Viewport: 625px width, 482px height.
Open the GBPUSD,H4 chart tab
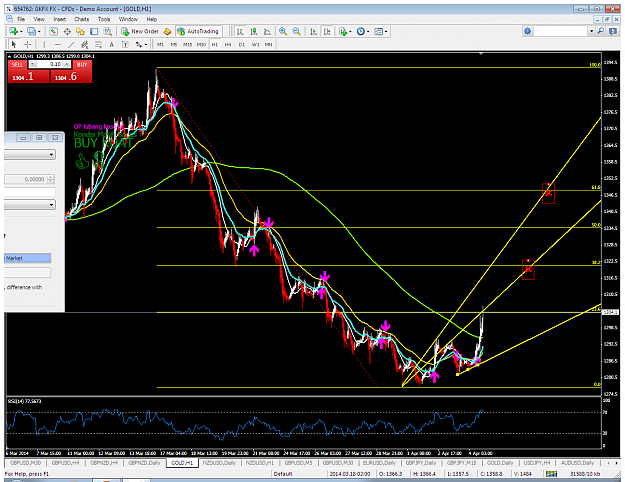[x=65, y=463]
